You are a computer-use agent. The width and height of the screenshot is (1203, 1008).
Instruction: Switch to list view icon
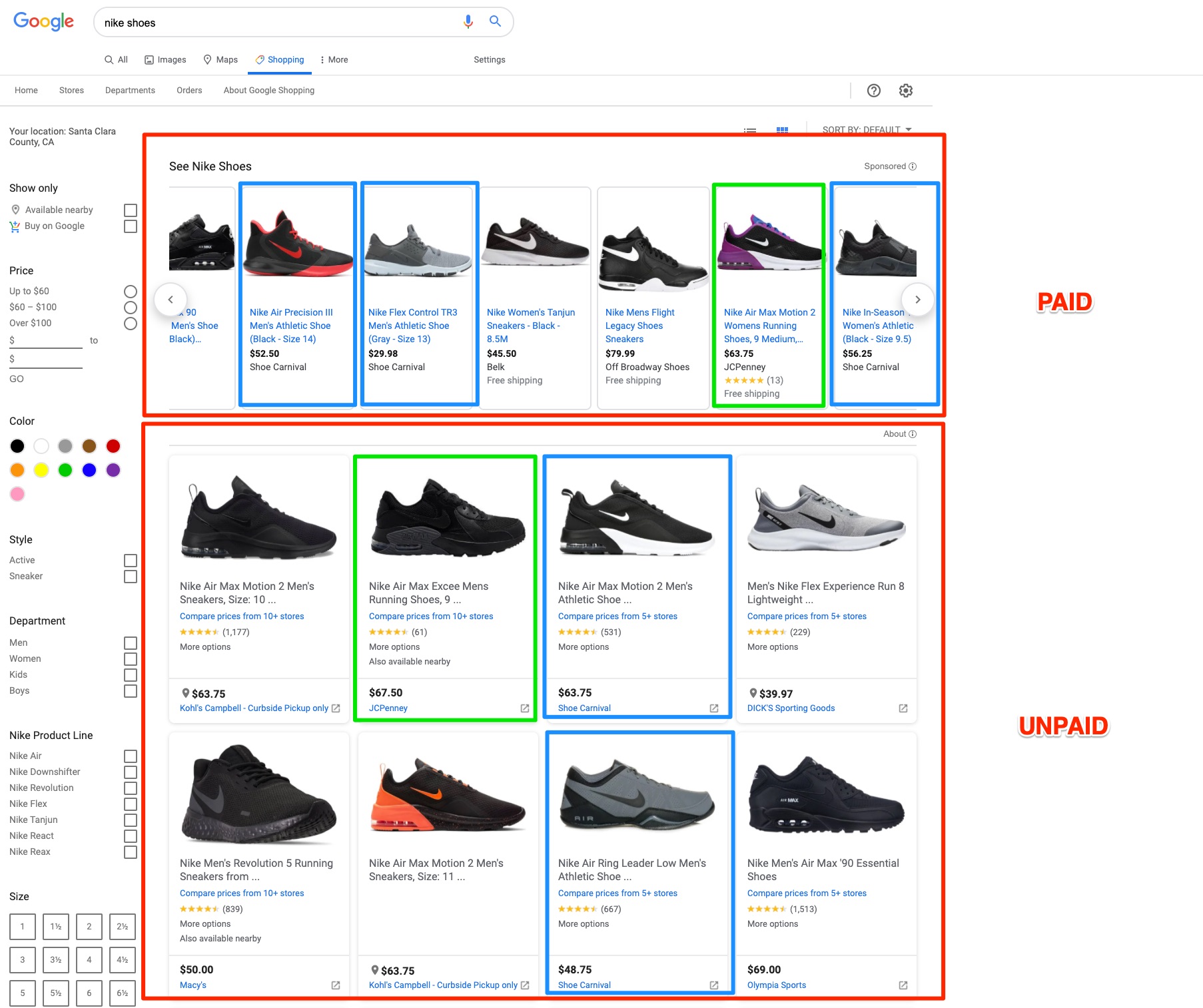[750, 130]
